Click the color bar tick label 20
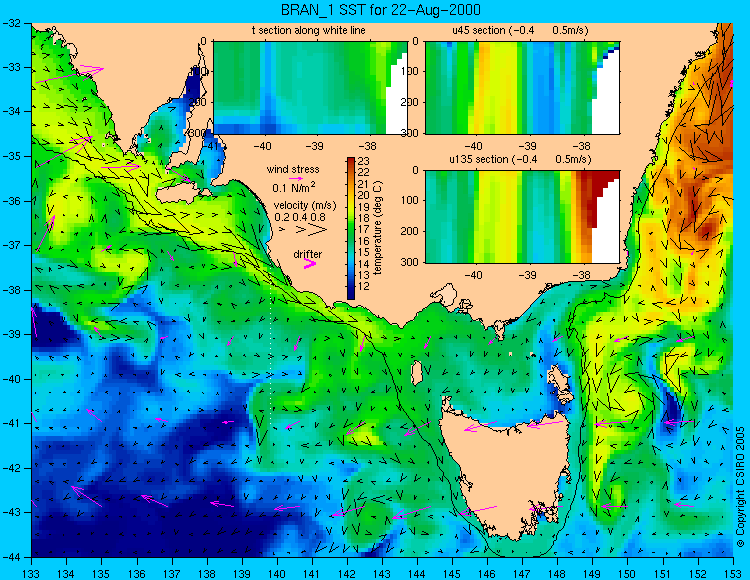Image resolution: width=750 pixels, height=580 pixels. coord(364,195)
